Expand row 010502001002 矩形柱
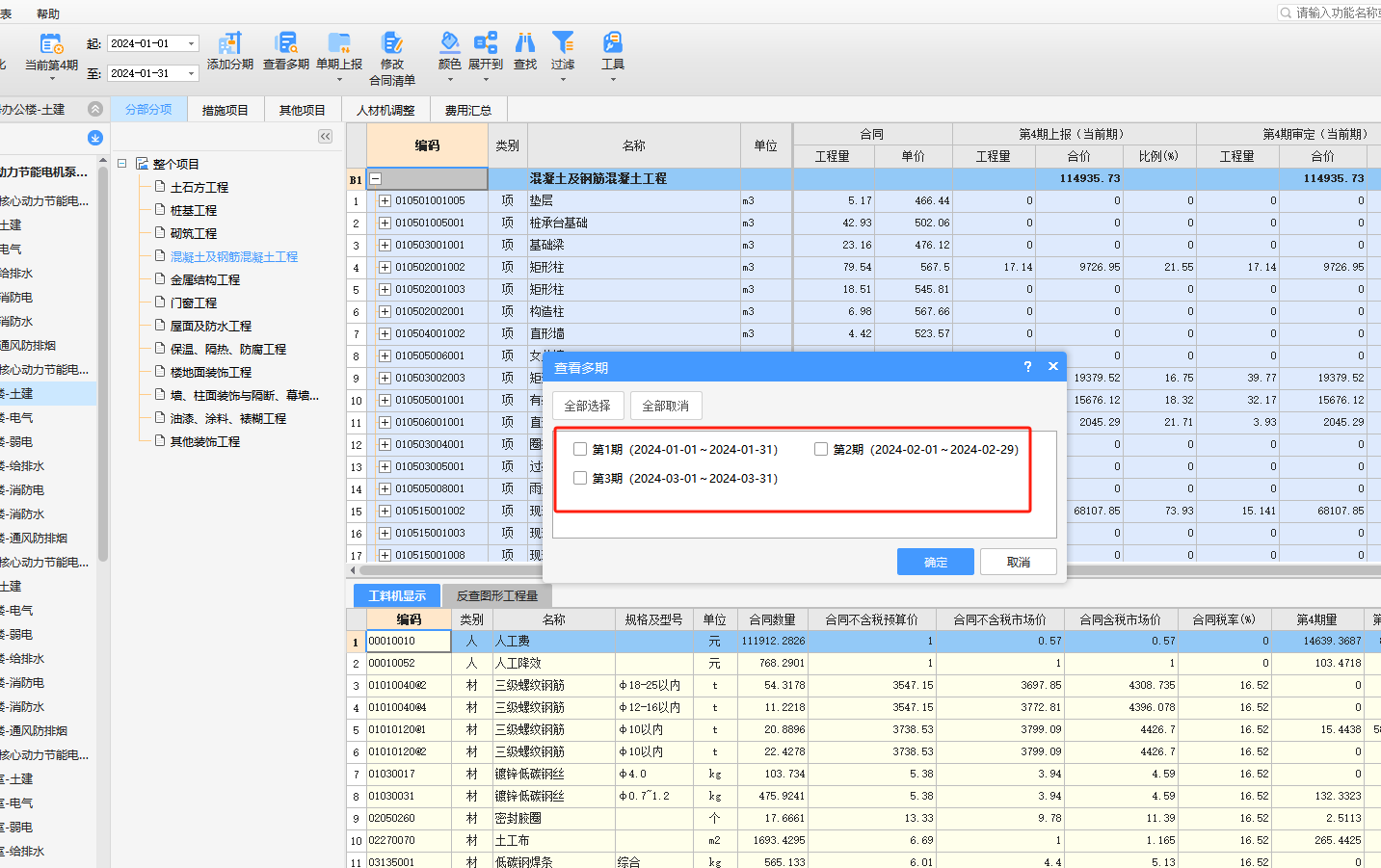The width and height of the screenshot is (1381, 868). pos(385,267)
